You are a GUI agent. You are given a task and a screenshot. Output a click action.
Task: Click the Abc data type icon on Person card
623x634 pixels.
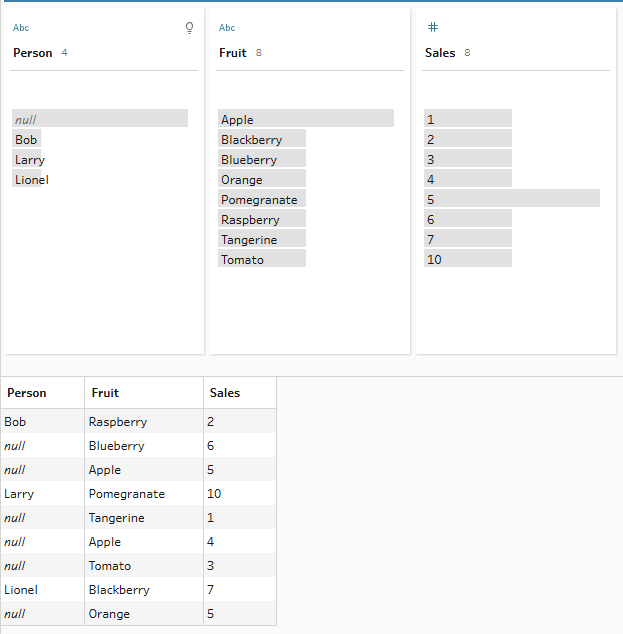(x=21, y=28)
